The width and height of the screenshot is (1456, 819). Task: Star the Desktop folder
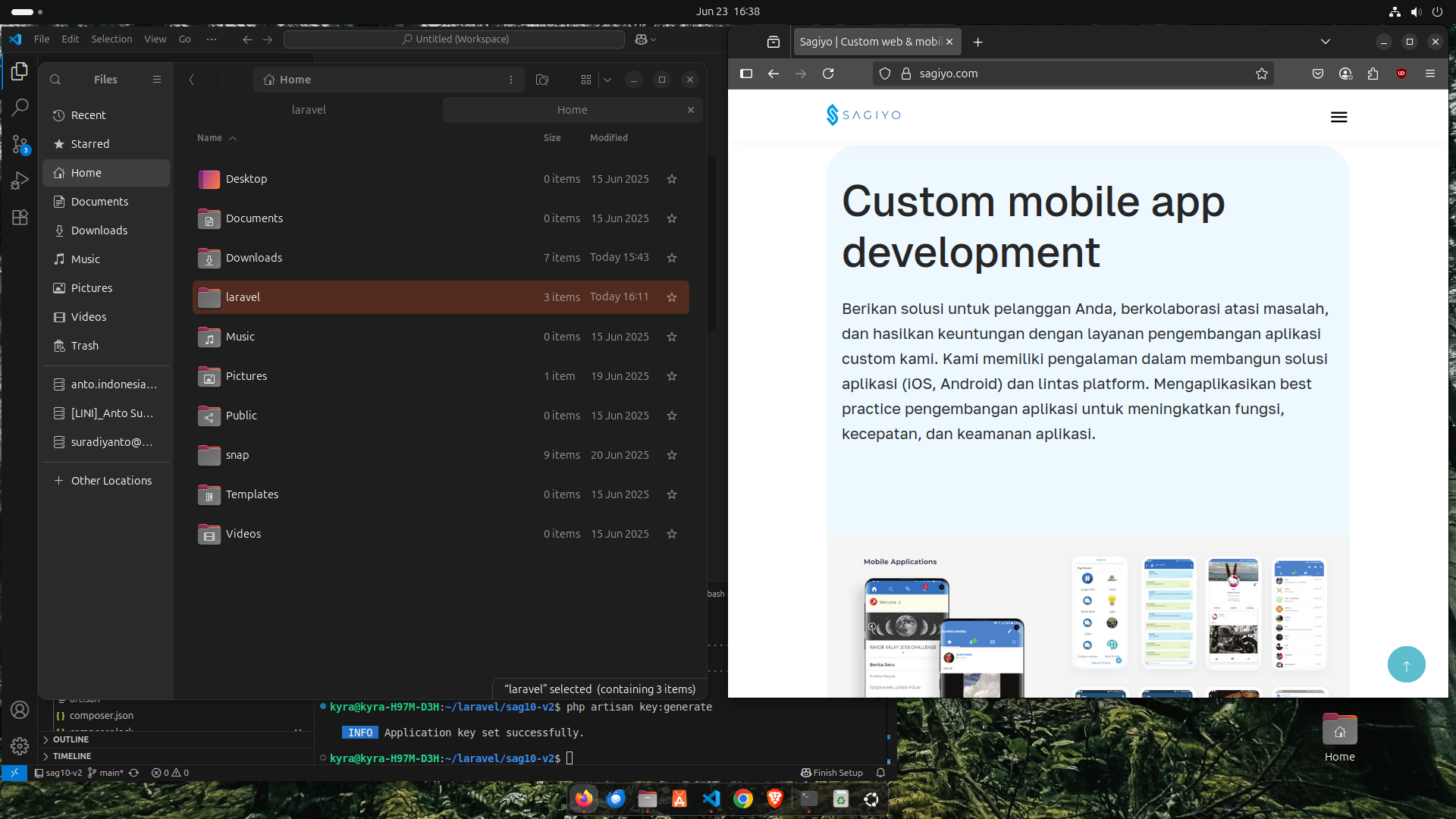coord(672,179)
